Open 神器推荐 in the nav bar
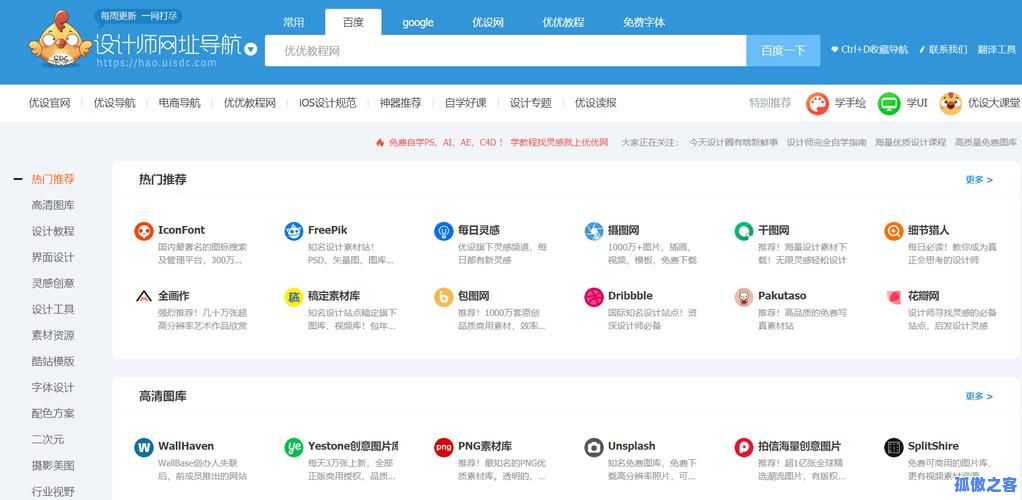 401,103
